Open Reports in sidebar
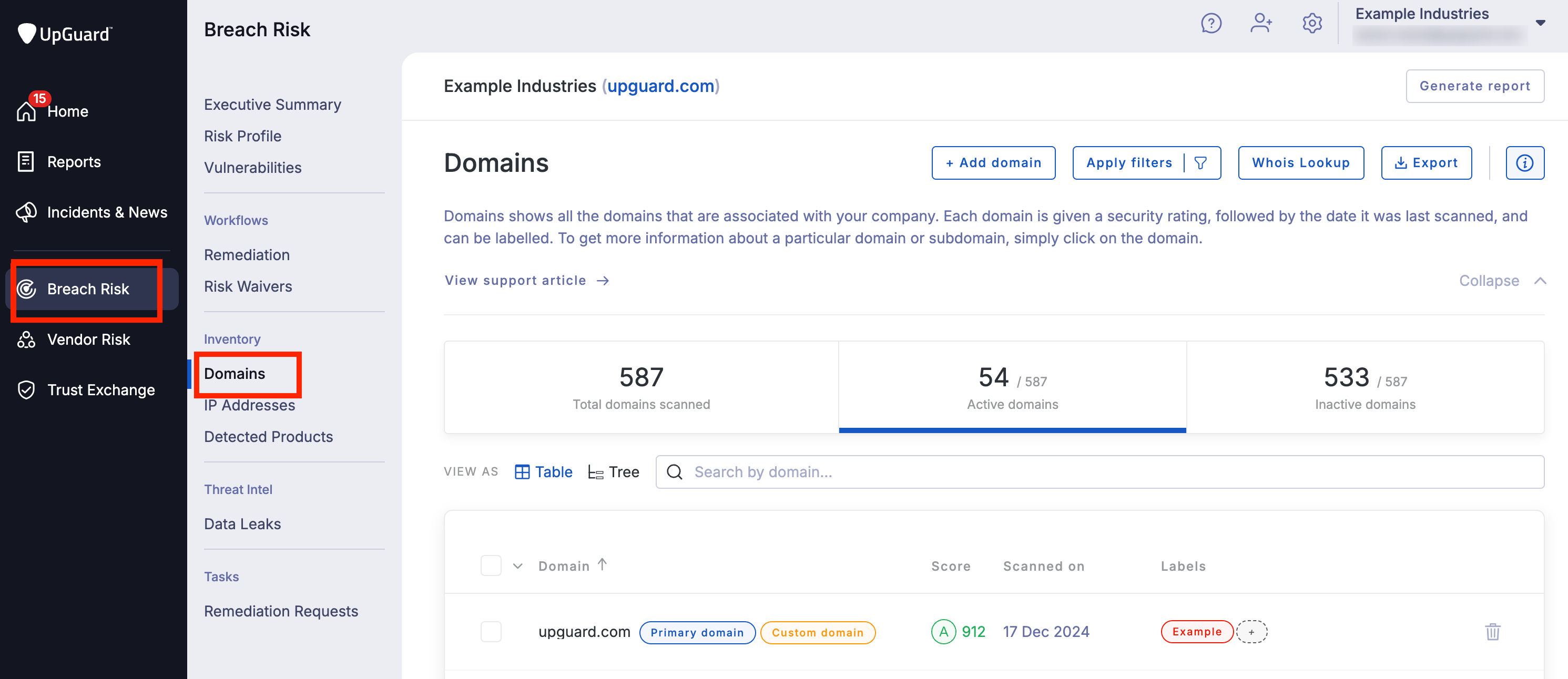1568x679 pixels. 74,162
